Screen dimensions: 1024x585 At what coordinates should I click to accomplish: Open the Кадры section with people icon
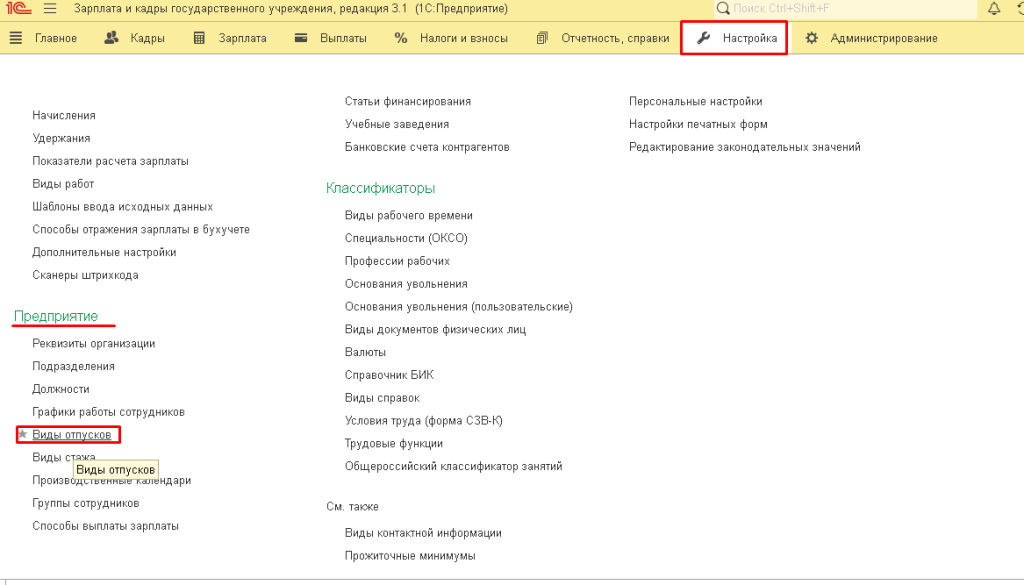tap(136, 38)
